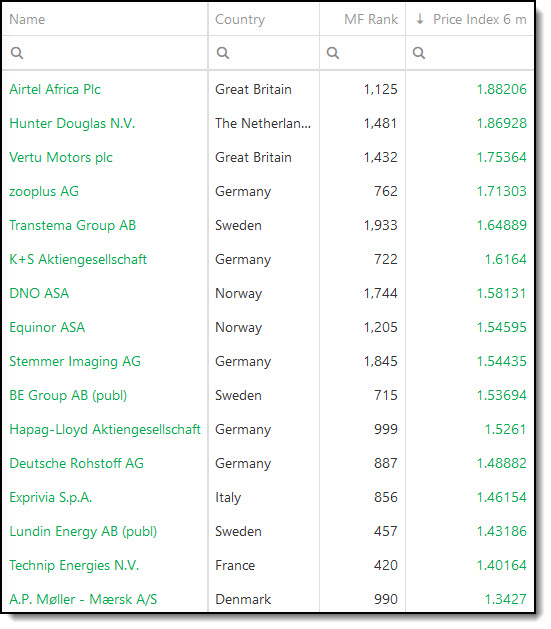Select Denmark country cell
The height and width of the screenshot is (629, 551).
coord(243,599)
